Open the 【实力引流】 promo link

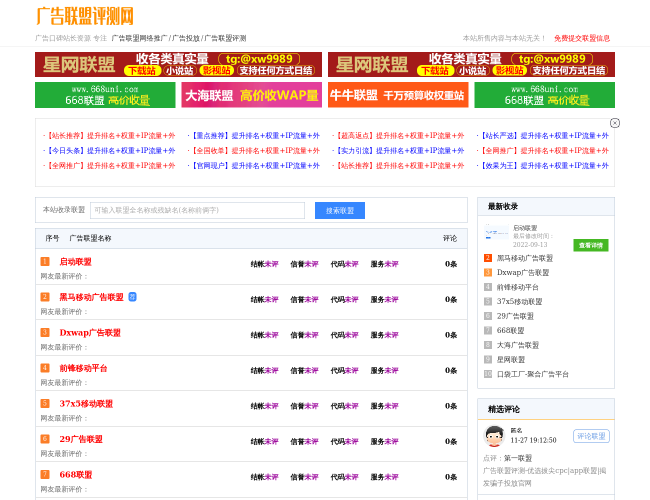click(x=399, y=150)
